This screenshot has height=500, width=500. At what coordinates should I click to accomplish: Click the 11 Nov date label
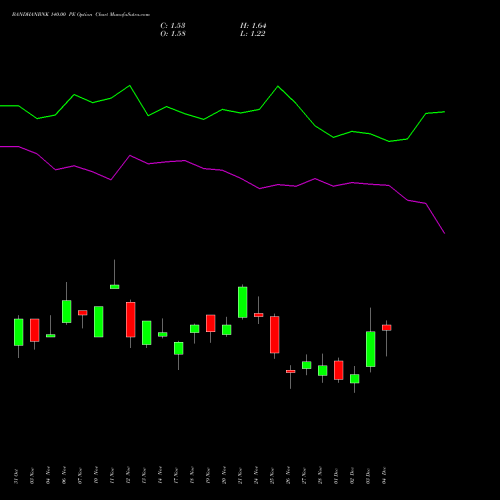point(112,476)
